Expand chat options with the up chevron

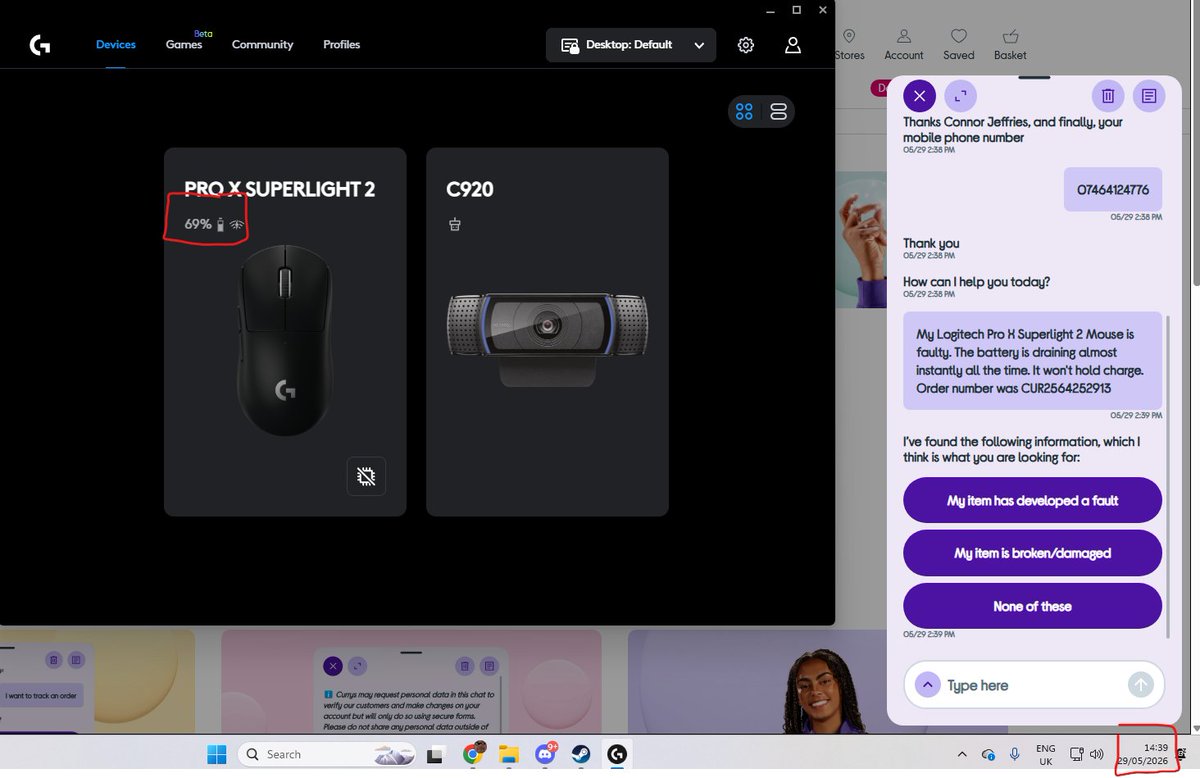point(927,685)
